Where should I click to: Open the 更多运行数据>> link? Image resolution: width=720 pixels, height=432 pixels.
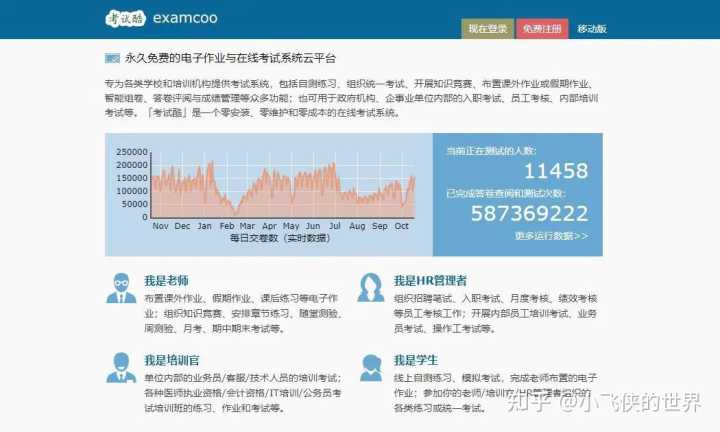[551, 236]
